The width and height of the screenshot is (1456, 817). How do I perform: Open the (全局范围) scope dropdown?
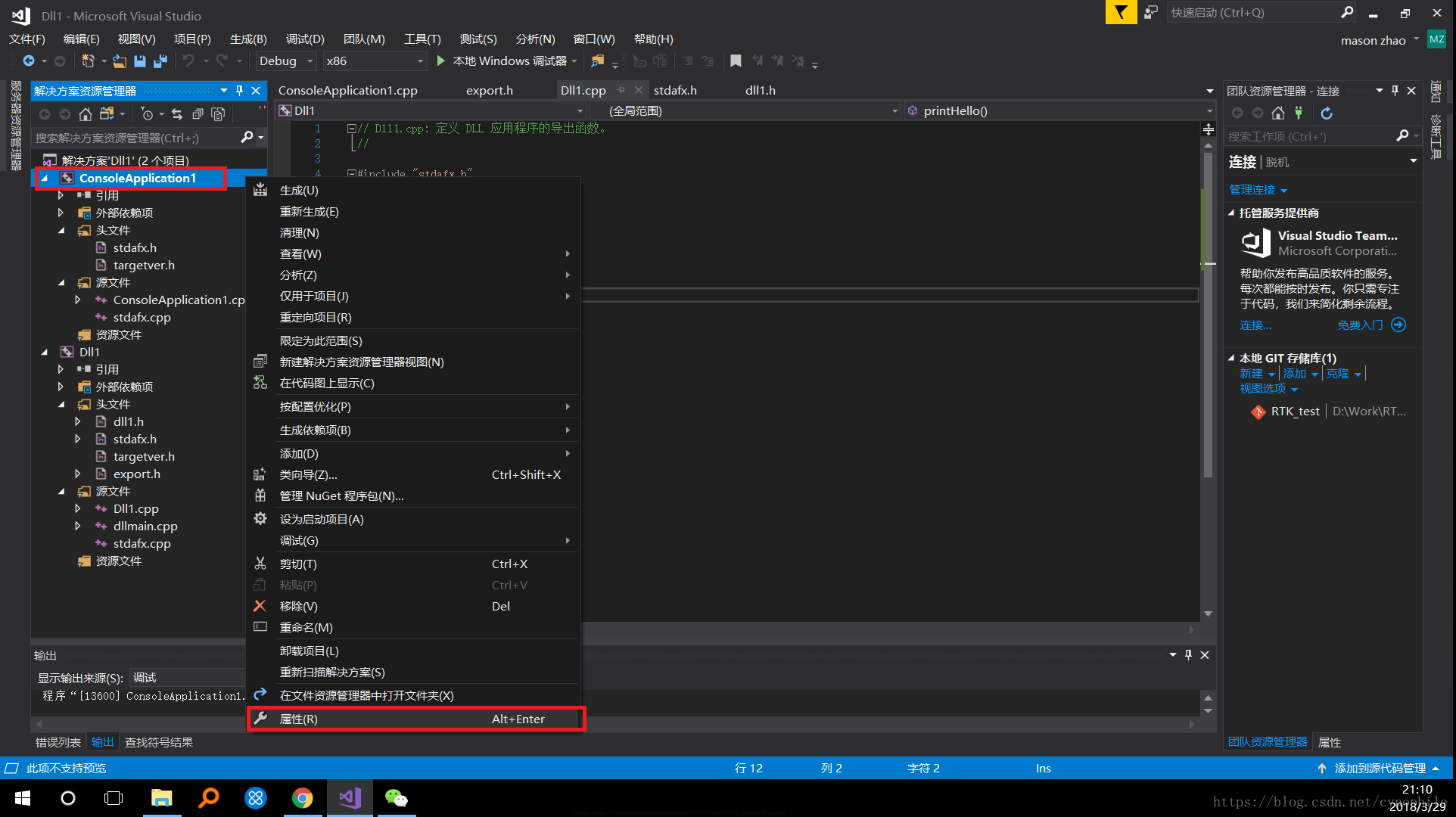coord(745,111)
